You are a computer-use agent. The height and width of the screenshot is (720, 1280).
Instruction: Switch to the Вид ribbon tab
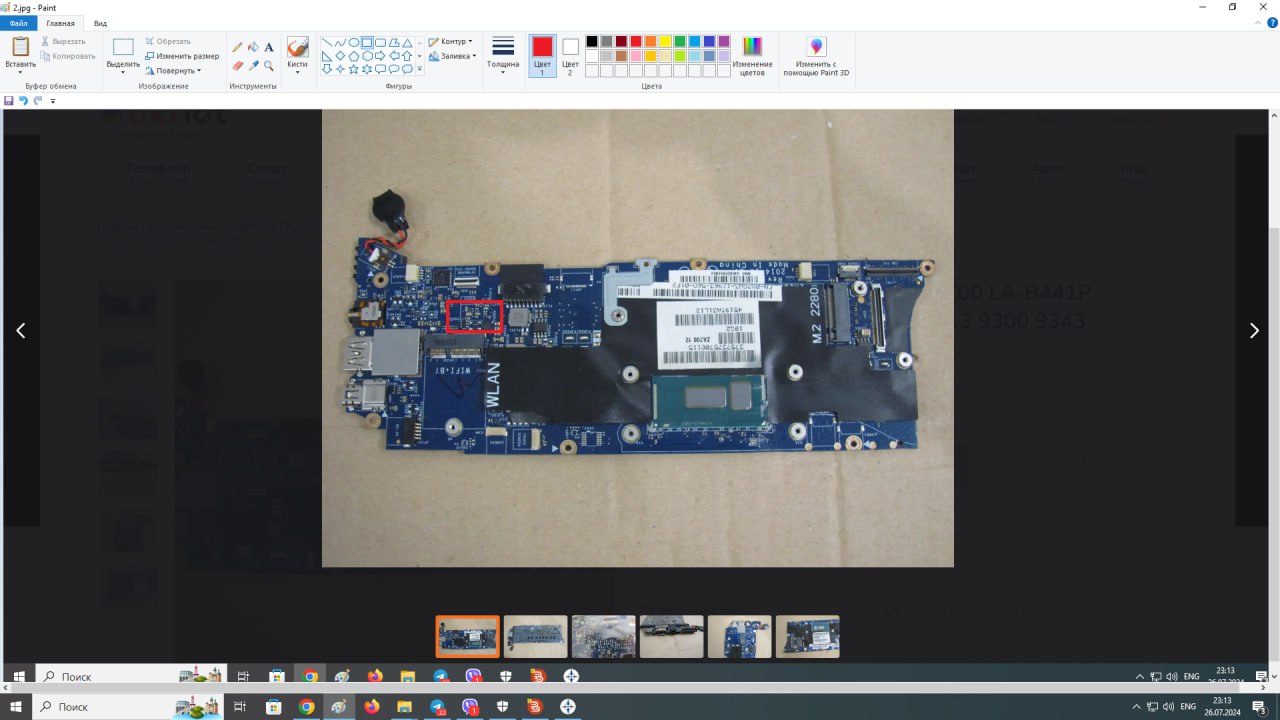[100, 22]
